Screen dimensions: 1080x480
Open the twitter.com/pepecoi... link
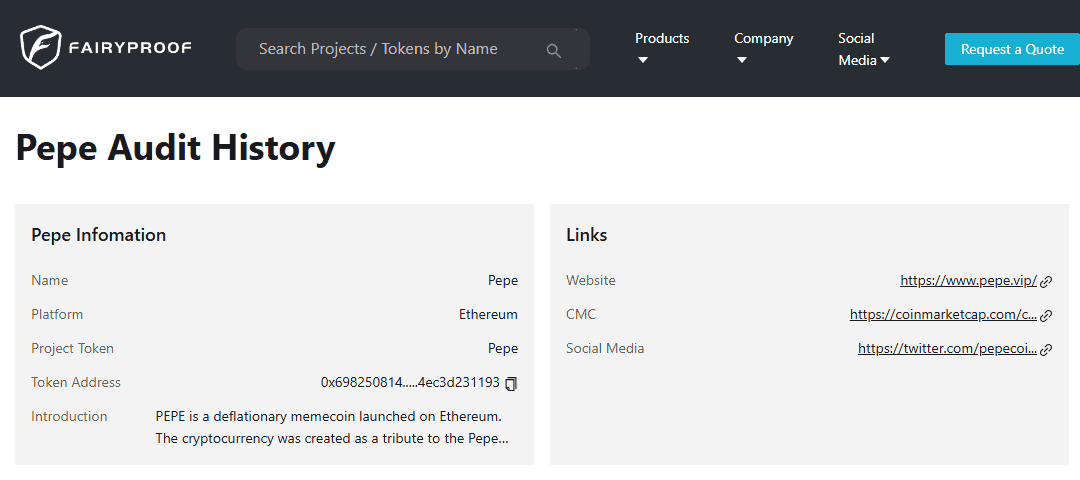947,348
